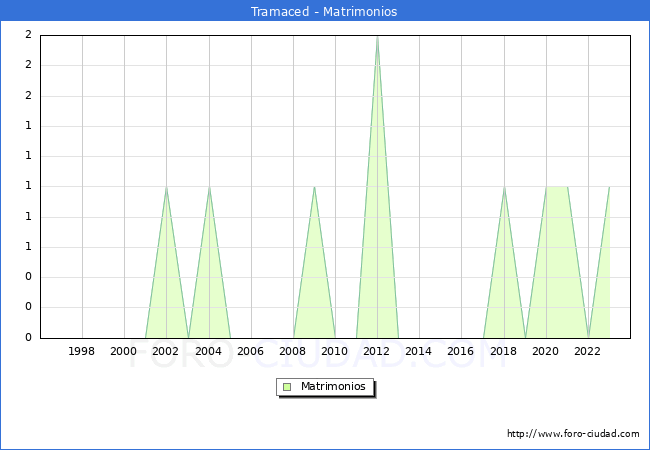Select the 2016 x-axis label
Screen dimensions: 650x450
coord(461,351)
